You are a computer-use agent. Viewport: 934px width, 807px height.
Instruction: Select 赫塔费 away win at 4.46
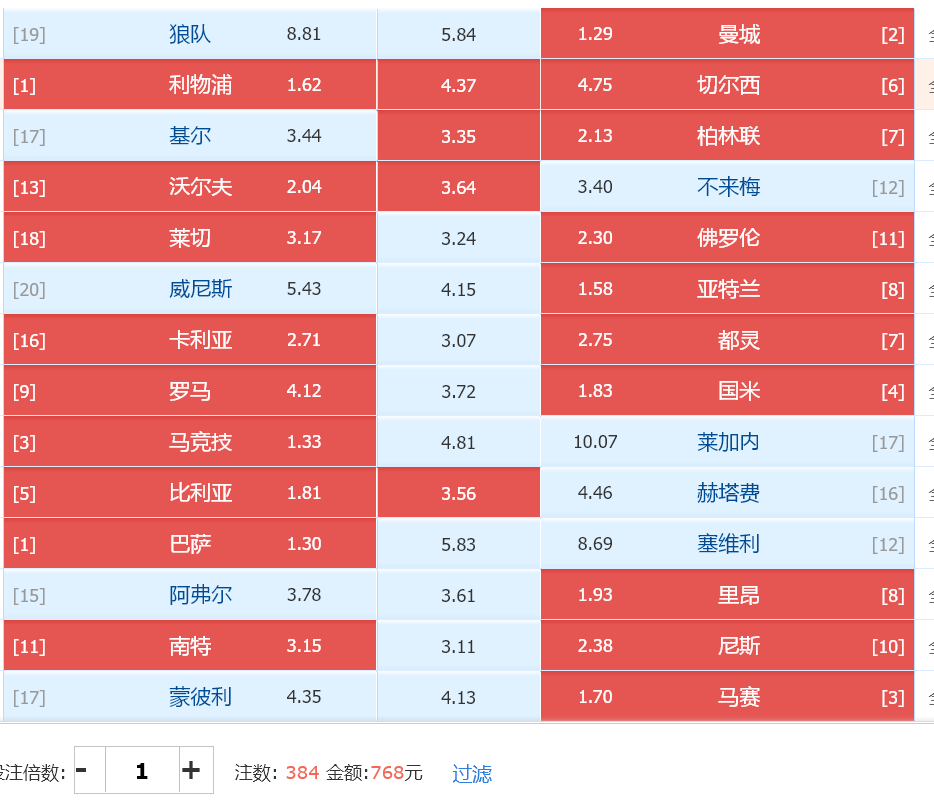click(x=727, y=493)
